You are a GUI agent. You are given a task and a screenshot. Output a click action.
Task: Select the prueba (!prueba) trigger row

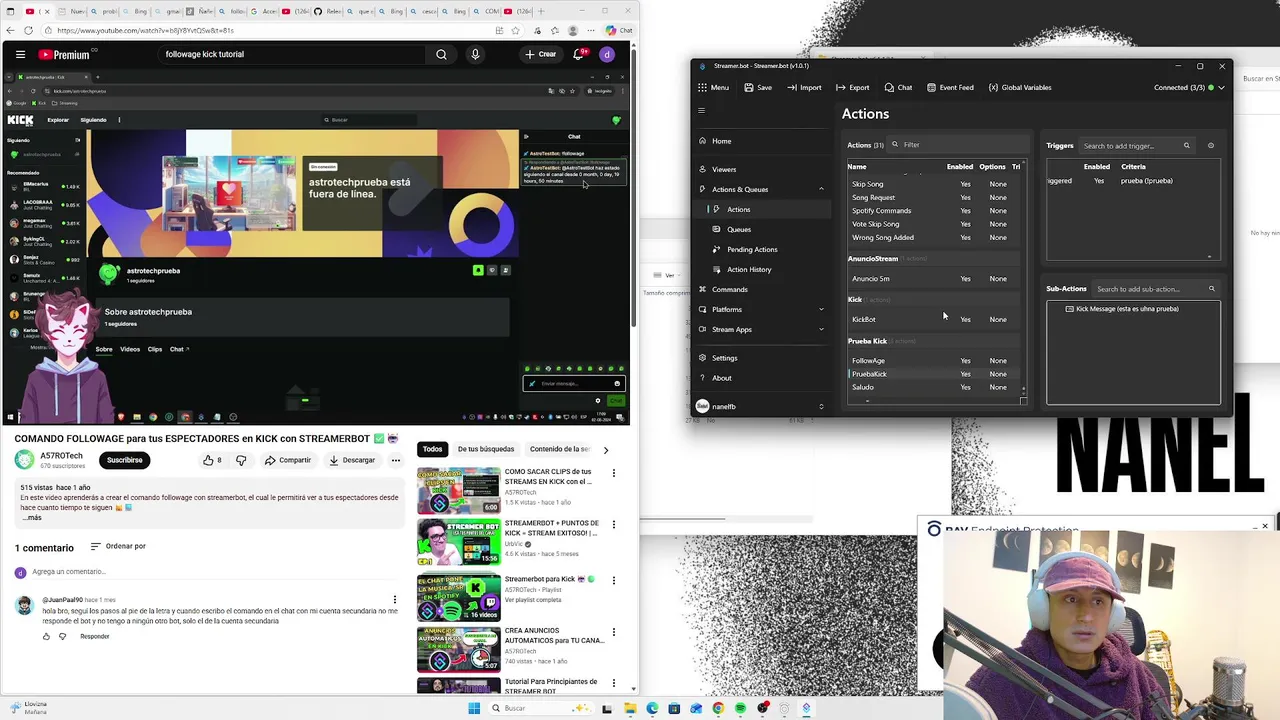click(x=1131, y=181)
